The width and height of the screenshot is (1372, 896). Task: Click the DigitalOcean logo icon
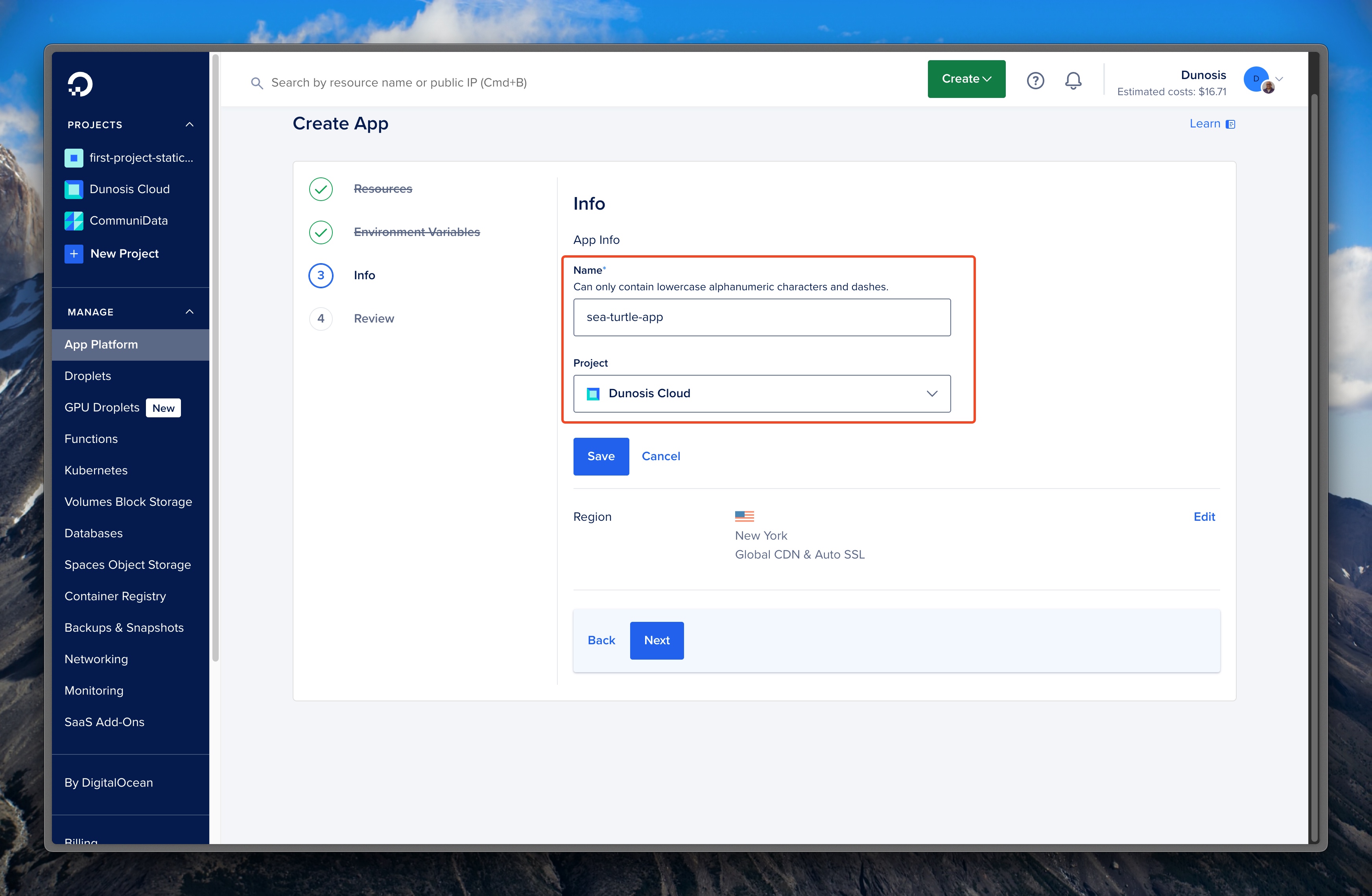pos(79,84)
